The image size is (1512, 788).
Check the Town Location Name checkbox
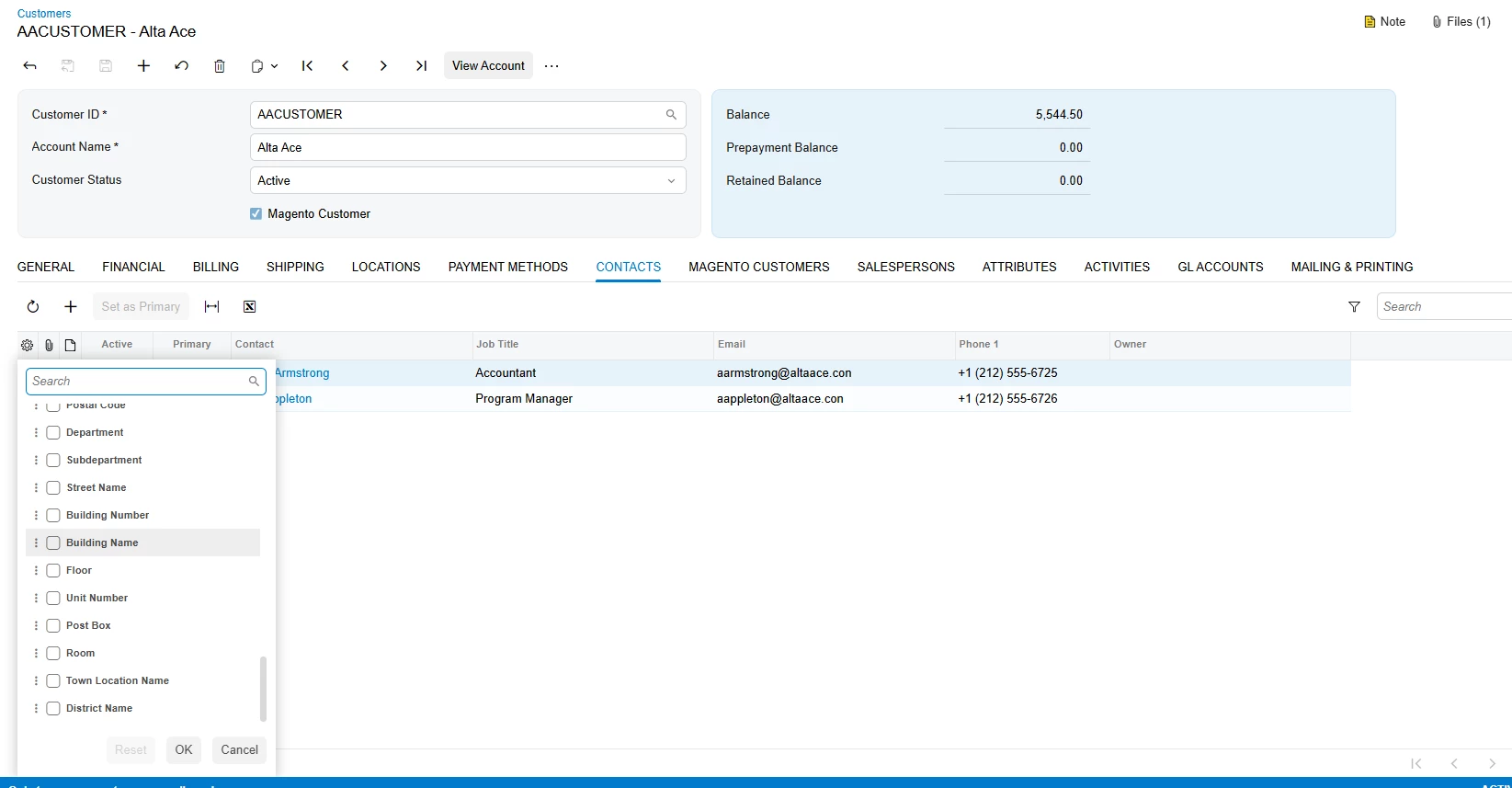click(x=53, y=680)
